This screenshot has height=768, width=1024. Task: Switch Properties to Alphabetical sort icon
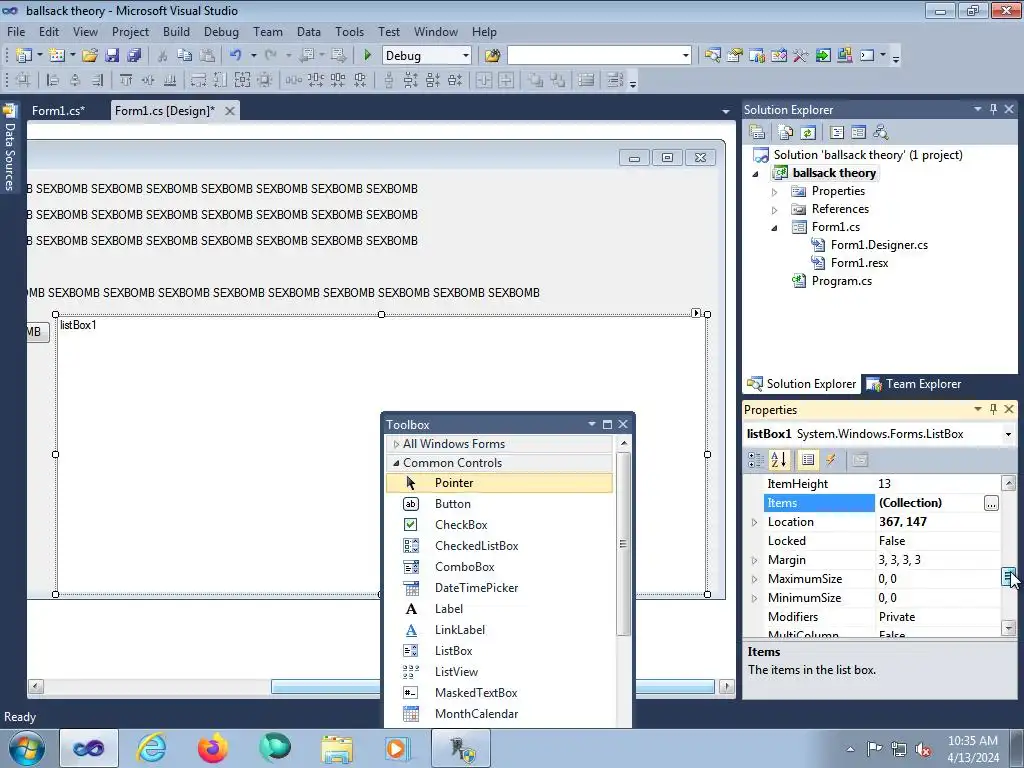coord(778,460)
